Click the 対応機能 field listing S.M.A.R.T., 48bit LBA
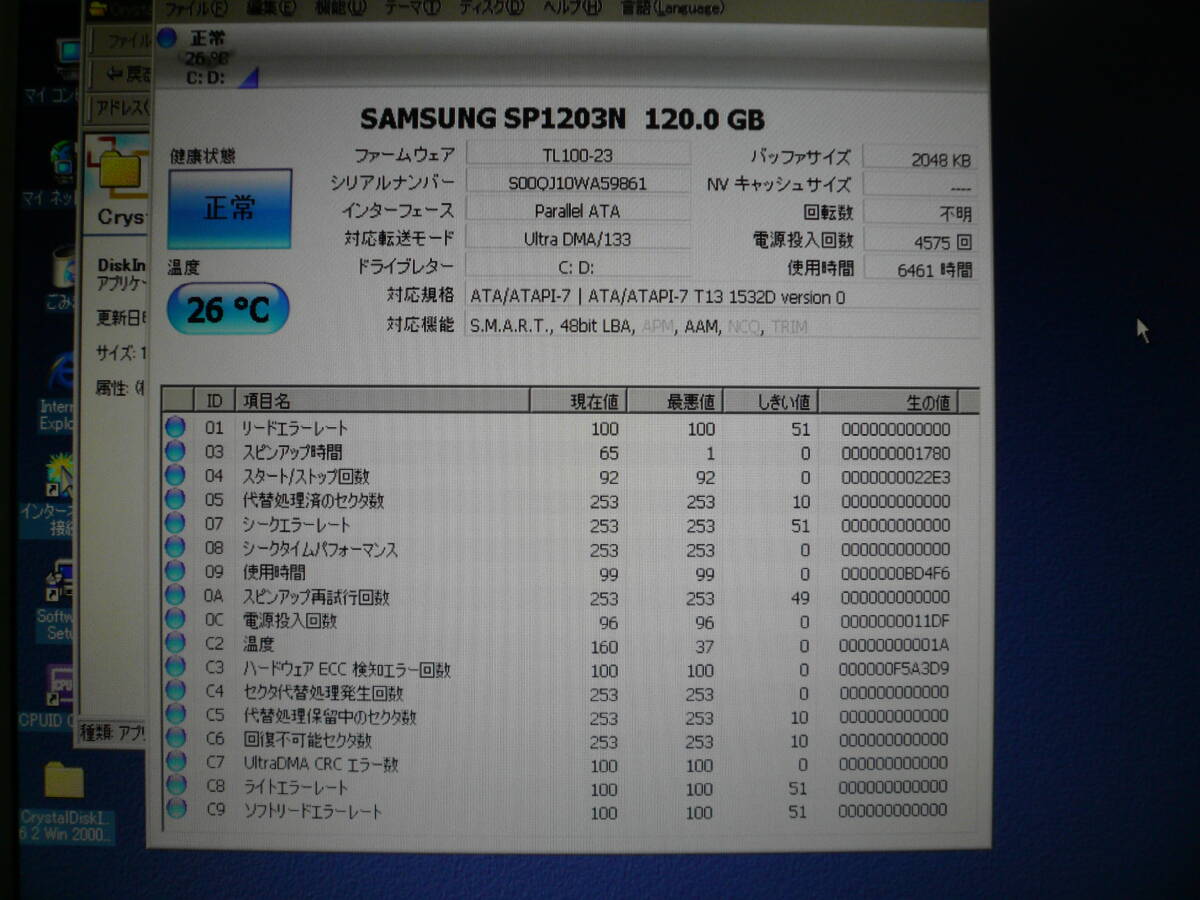This screenshot has height=900, width=1200. pos(722,325)
